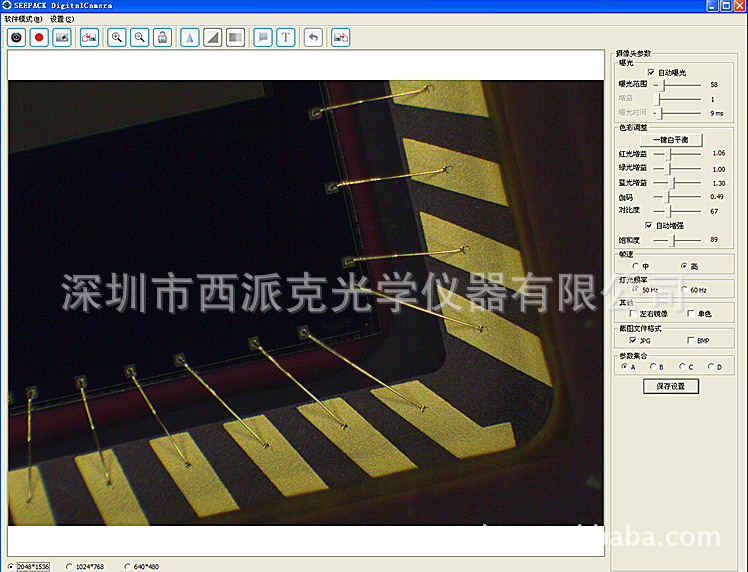Enable the 单色 checkbox

point(690,313)
